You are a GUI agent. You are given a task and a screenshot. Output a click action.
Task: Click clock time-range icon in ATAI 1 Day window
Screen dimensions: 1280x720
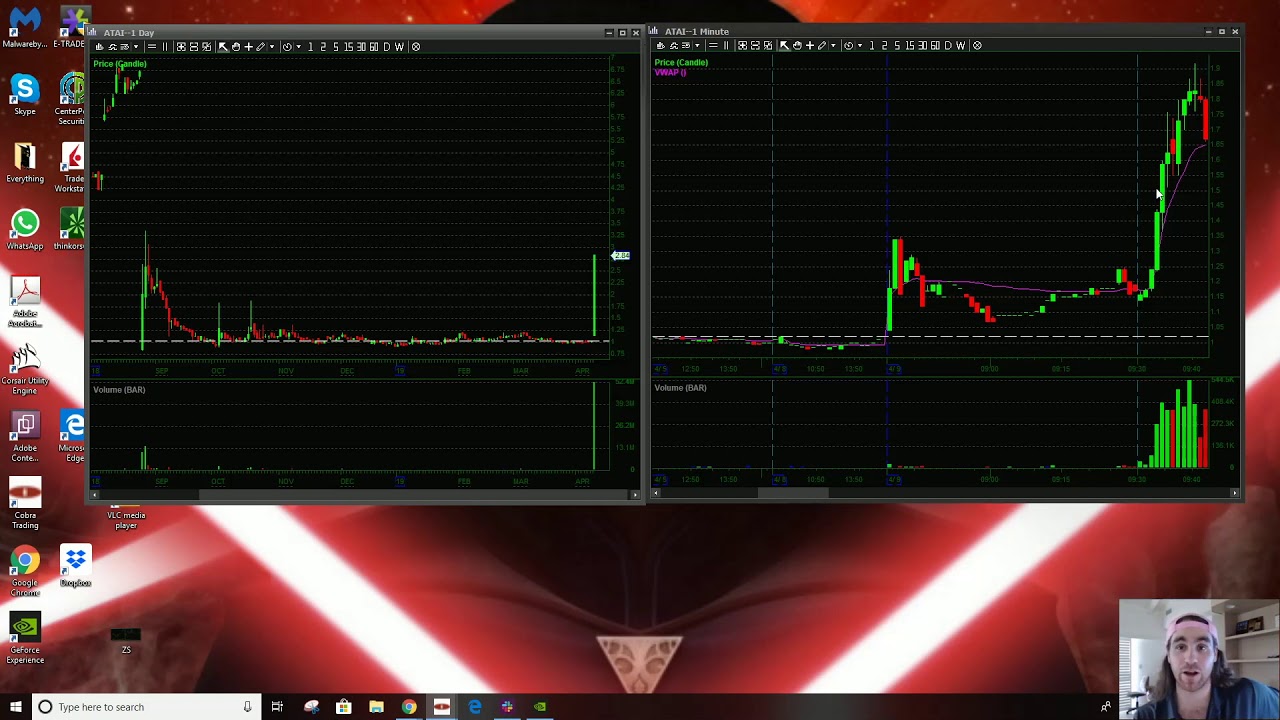coord(287,46)
